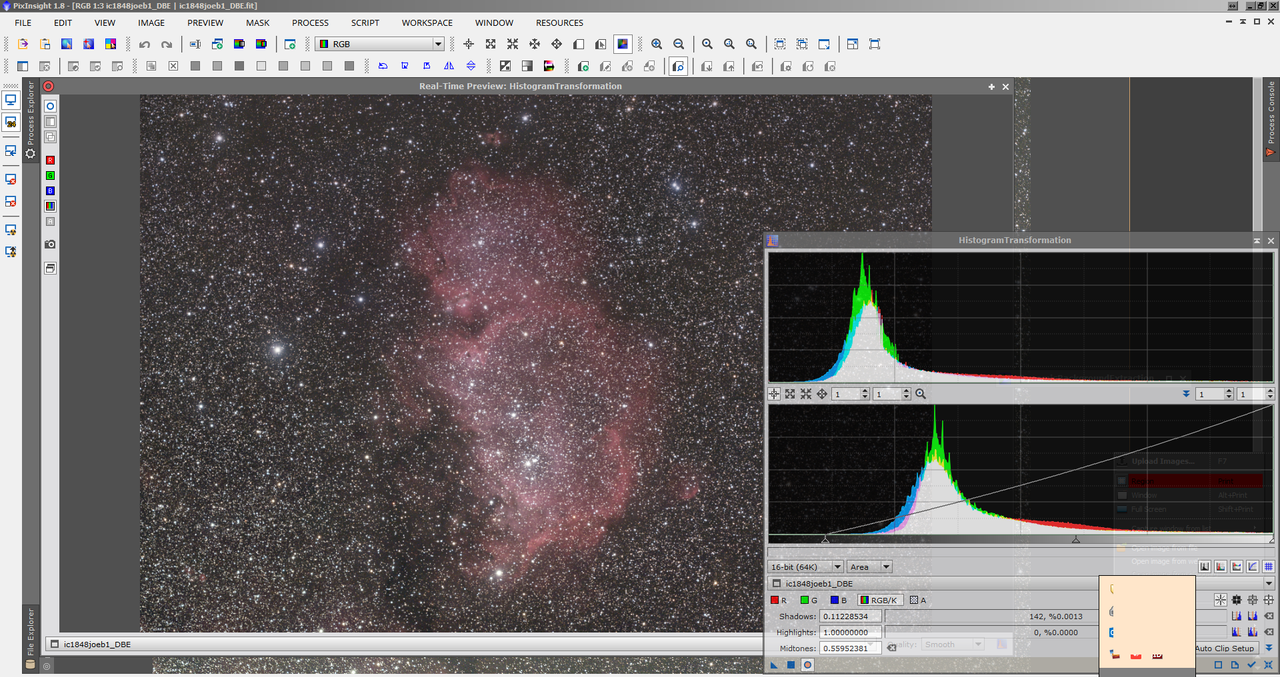Open the Process Console side tab
The height and width of the screenshot is (677, 1280).
[x=1272, y=118]
